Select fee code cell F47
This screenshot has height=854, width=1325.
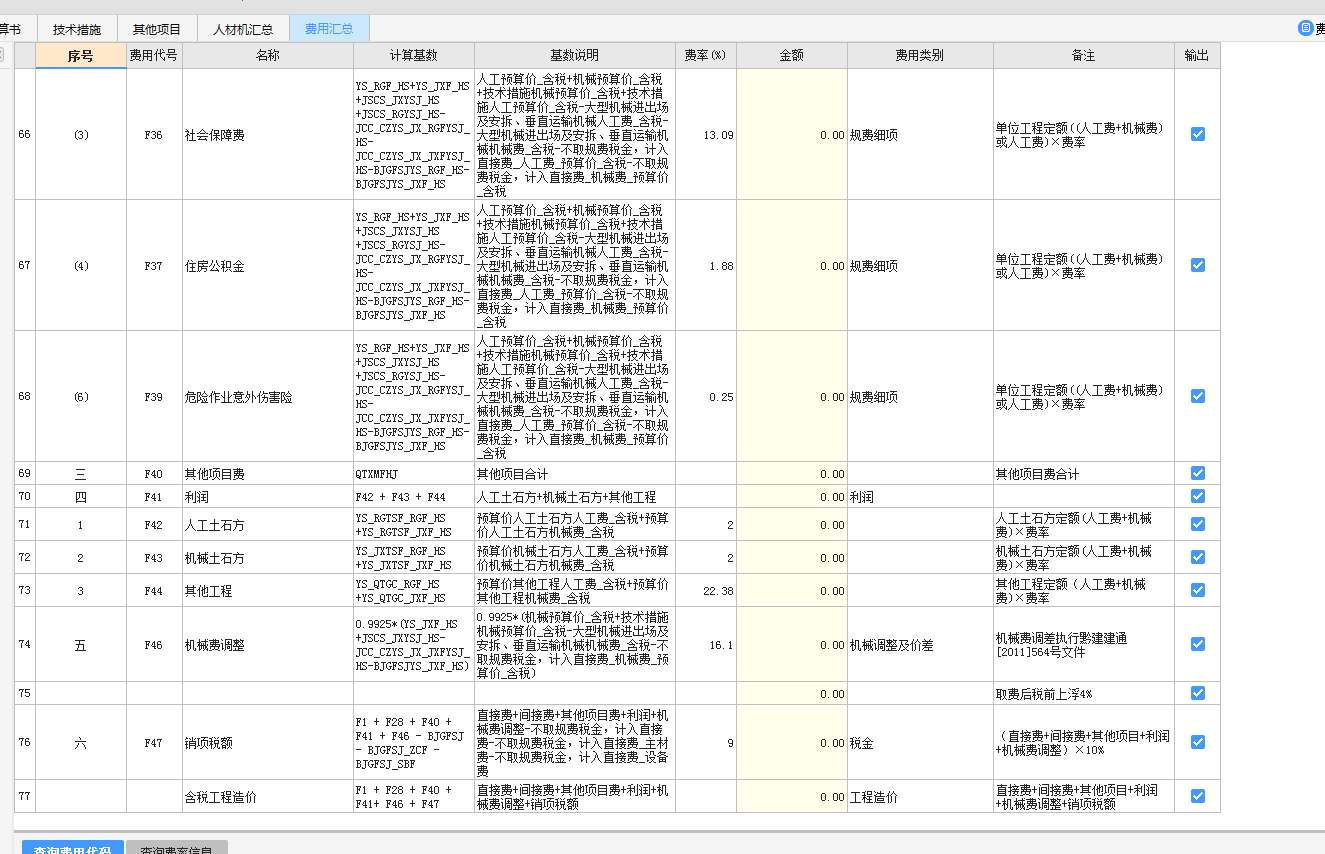pos(154,742)
